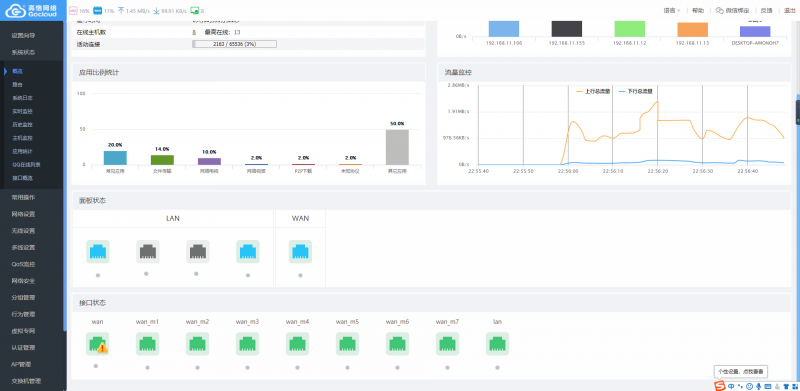800x391 pixels.
Task: Click the wan port icon with warning
Action: pyautogui.click(x=97, y=344)
